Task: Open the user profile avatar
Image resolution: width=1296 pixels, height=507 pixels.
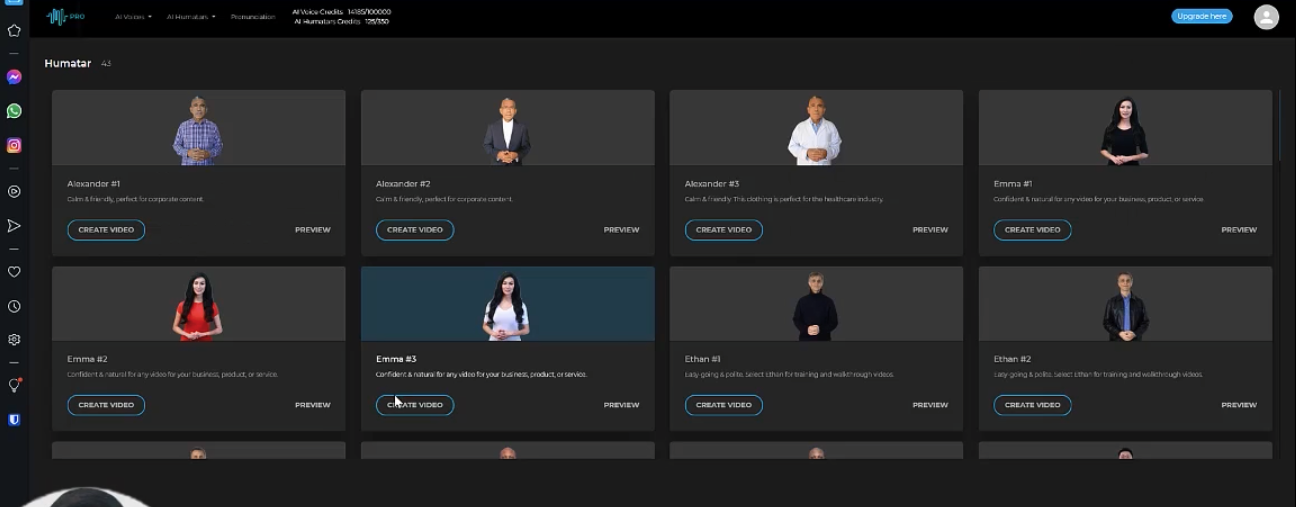Action: coord(1266,16)
